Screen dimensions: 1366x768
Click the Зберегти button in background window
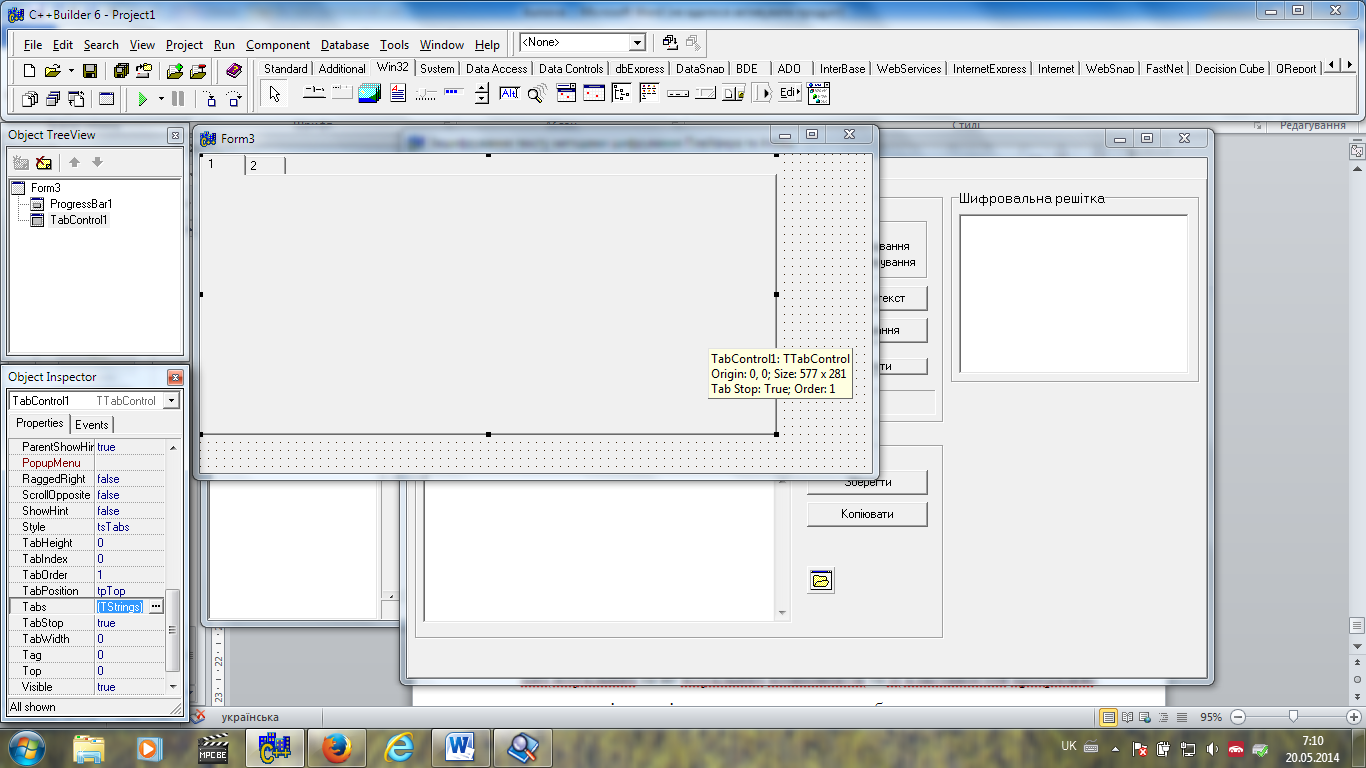pyautogui.click(x=867, y=482)
